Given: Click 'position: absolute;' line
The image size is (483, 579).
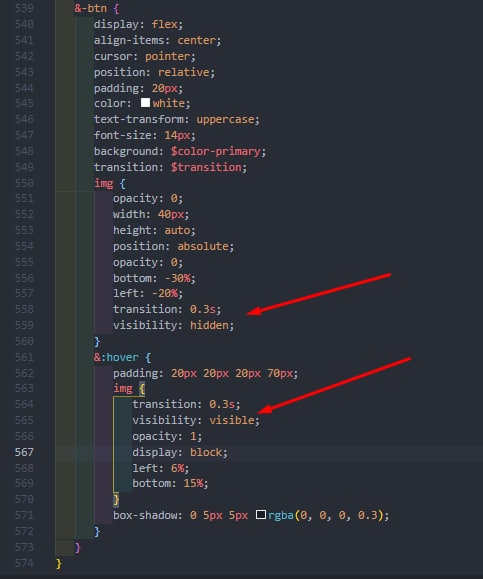Looking at the screenshot, I should tap(174, 246).
